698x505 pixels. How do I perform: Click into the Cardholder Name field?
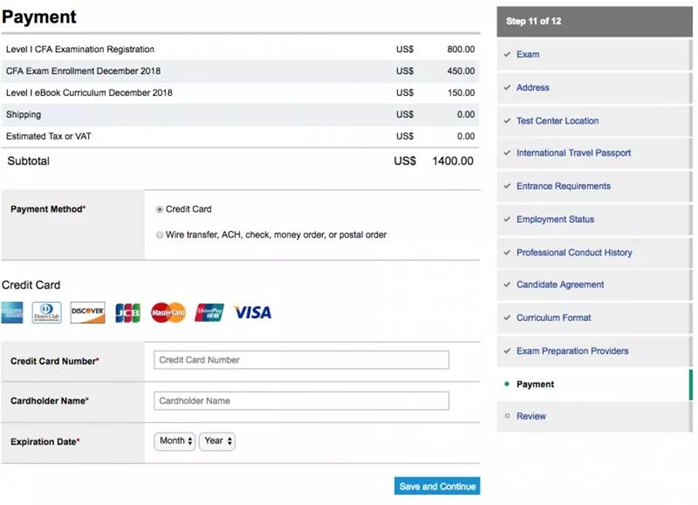tap(301, 401)
